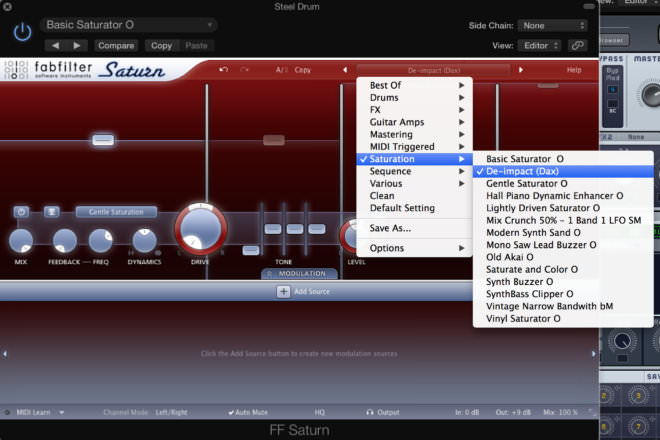
Task: Click the plus Add Source button
Action: point(283,291)
